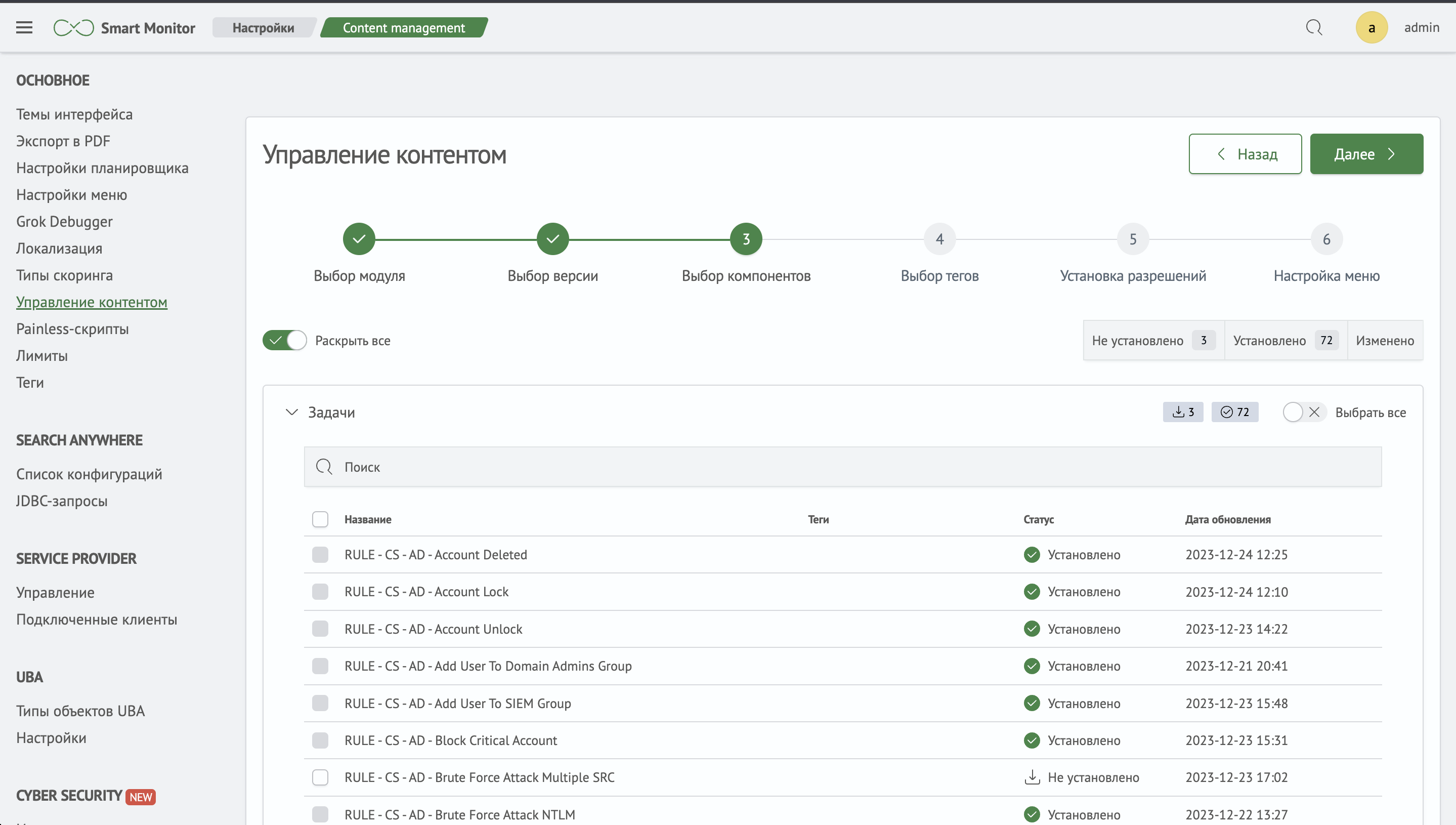Check the header select-all checkbox near Название
This screenshot has height=825, width=1456.
[320, 519]
